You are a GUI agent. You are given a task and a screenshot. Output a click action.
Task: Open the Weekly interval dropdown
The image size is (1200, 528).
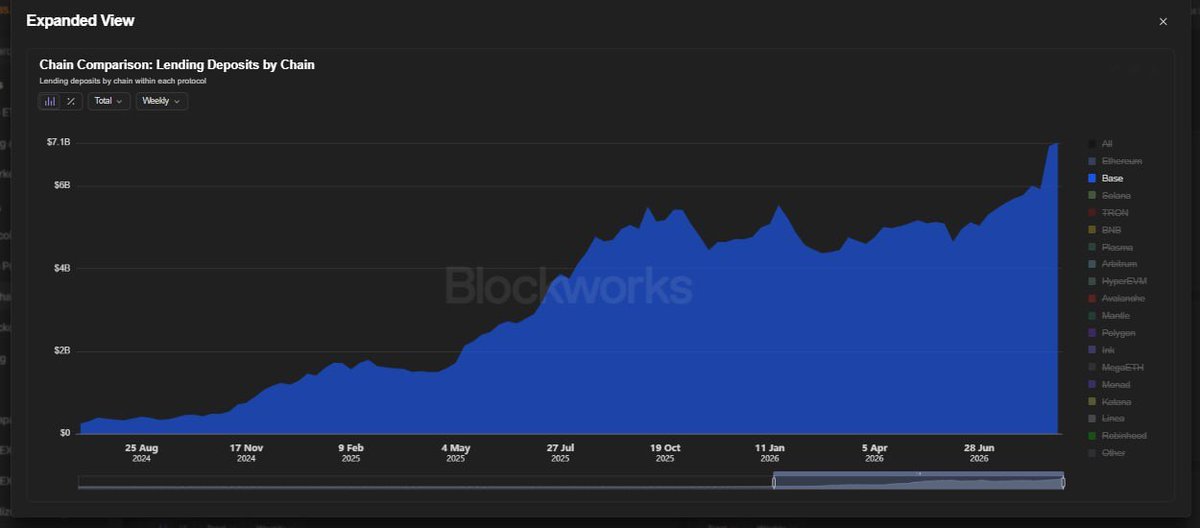(x=161, y=101)
